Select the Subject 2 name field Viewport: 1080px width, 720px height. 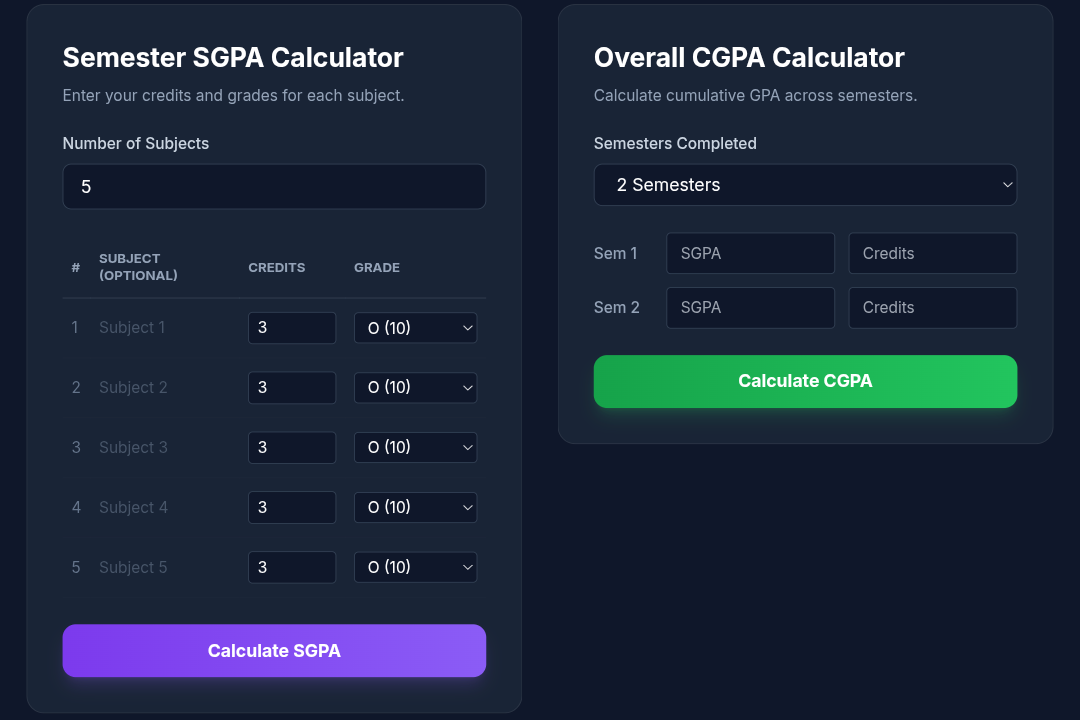click(x=165, y=388)
